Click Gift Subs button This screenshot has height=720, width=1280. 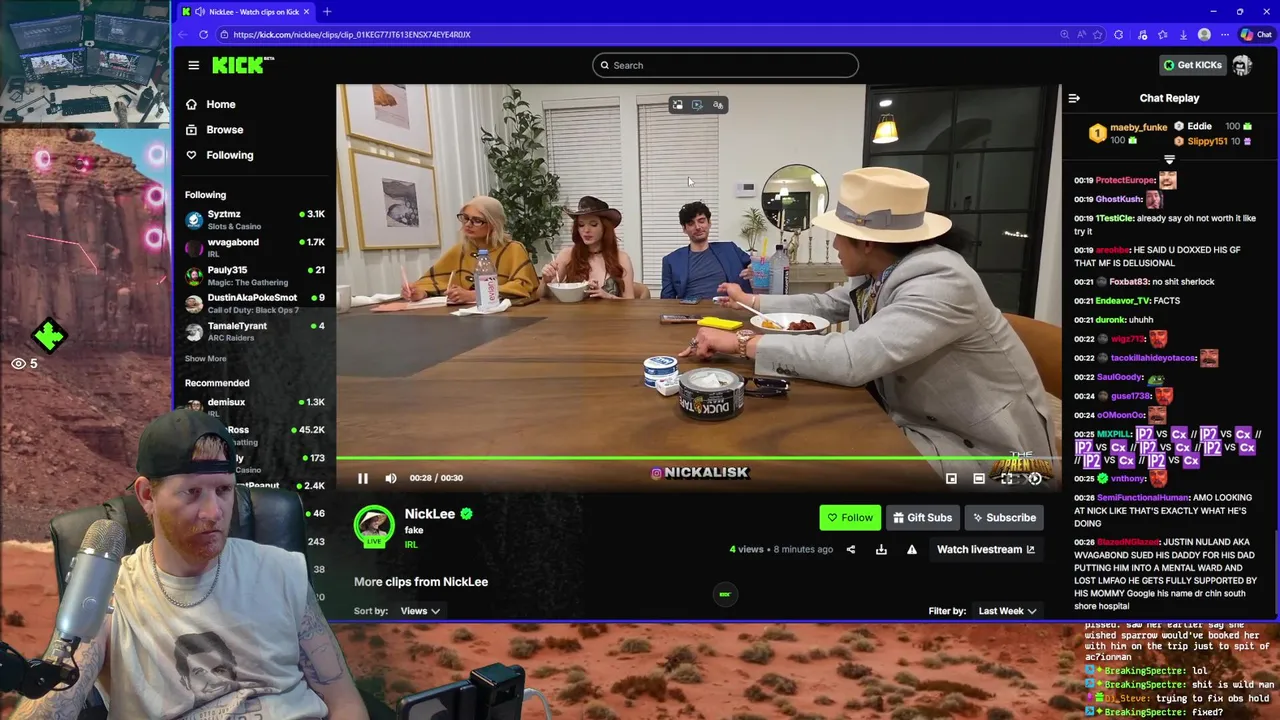[x=922, y=517]
